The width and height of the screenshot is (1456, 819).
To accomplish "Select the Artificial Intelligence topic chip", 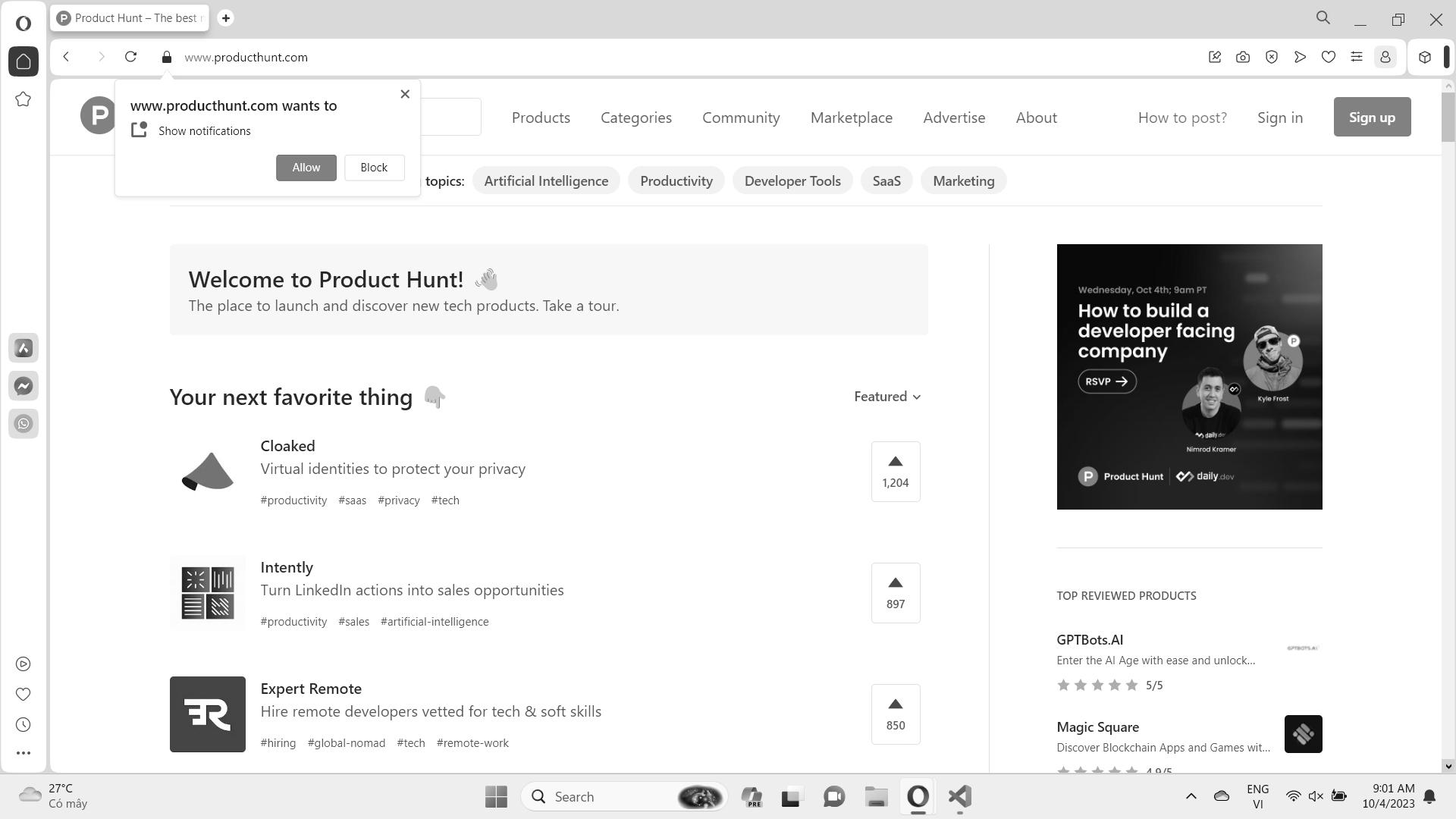I will [546, 181].
